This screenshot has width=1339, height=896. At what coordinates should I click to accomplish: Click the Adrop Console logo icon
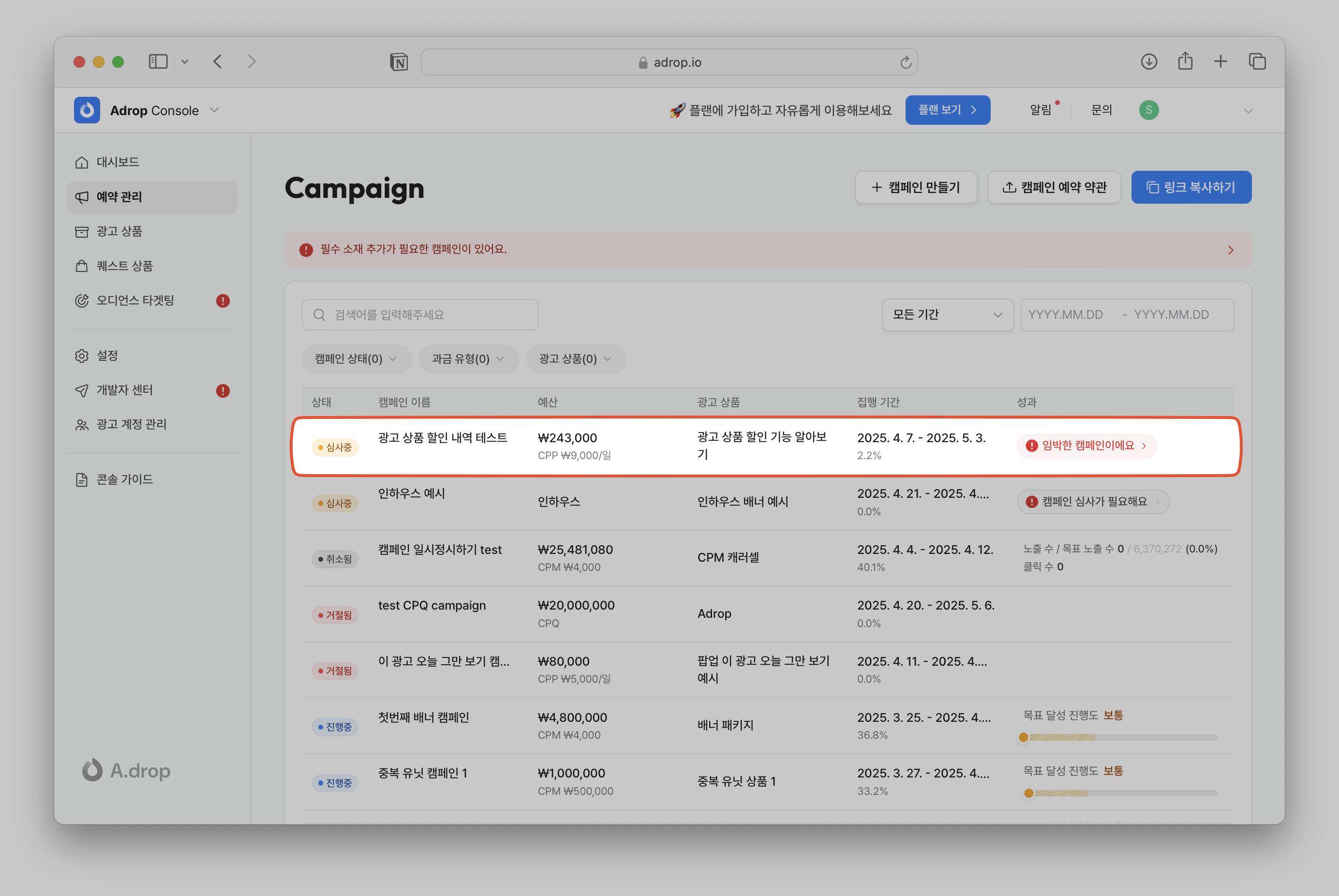pyautogui.click(x=87, y=110)
